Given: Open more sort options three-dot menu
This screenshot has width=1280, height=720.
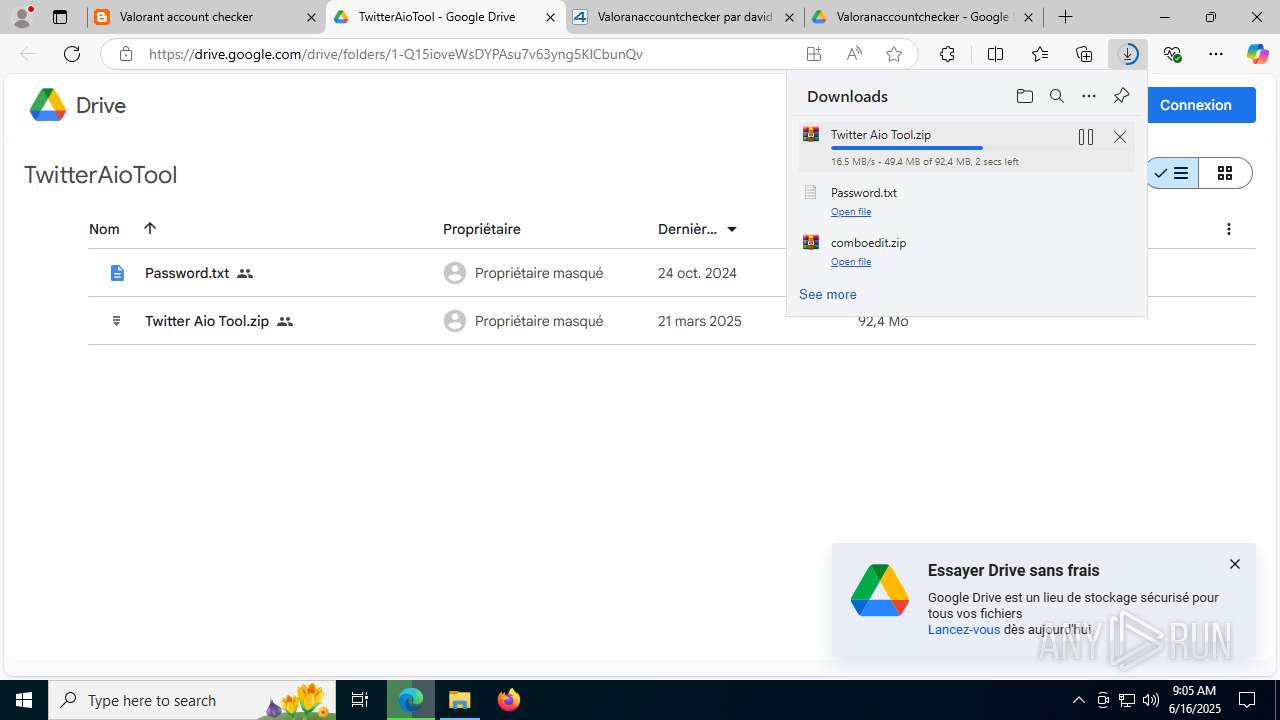Looking at the screenshot, I should point(1229,229).
